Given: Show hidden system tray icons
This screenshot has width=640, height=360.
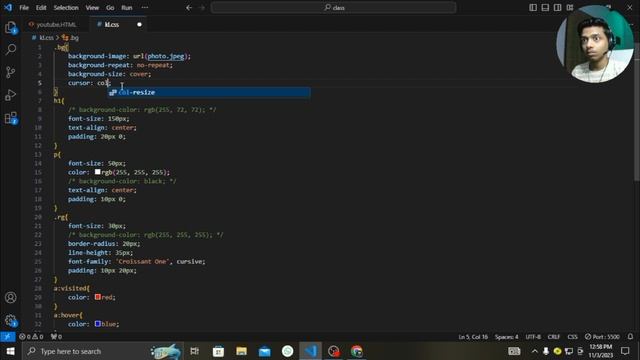Looking at the screenshot, I should coord(535,351).
